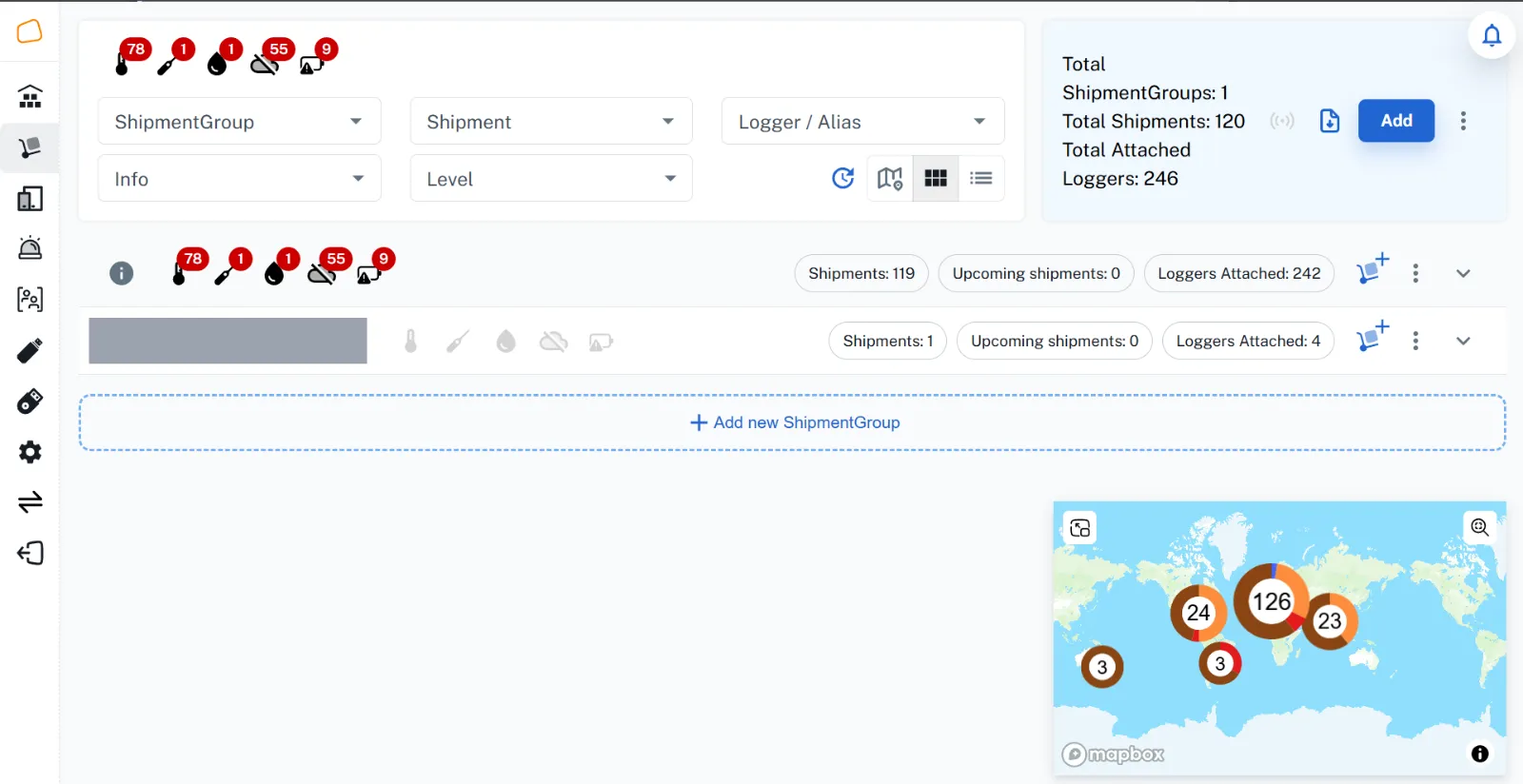Zoom the map with magnifier icon

(x=1479, y=527)
